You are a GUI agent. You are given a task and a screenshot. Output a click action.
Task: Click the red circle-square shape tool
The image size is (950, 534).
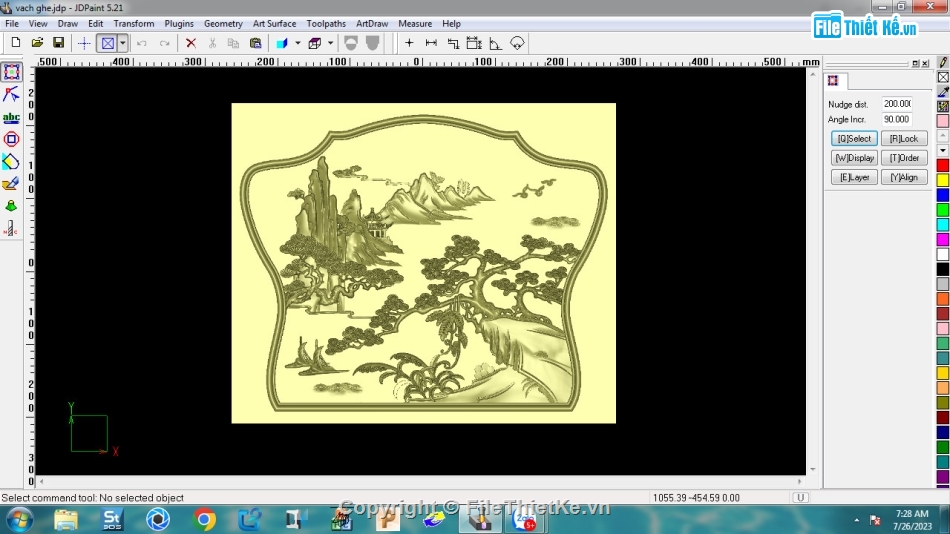pos(12,139)
